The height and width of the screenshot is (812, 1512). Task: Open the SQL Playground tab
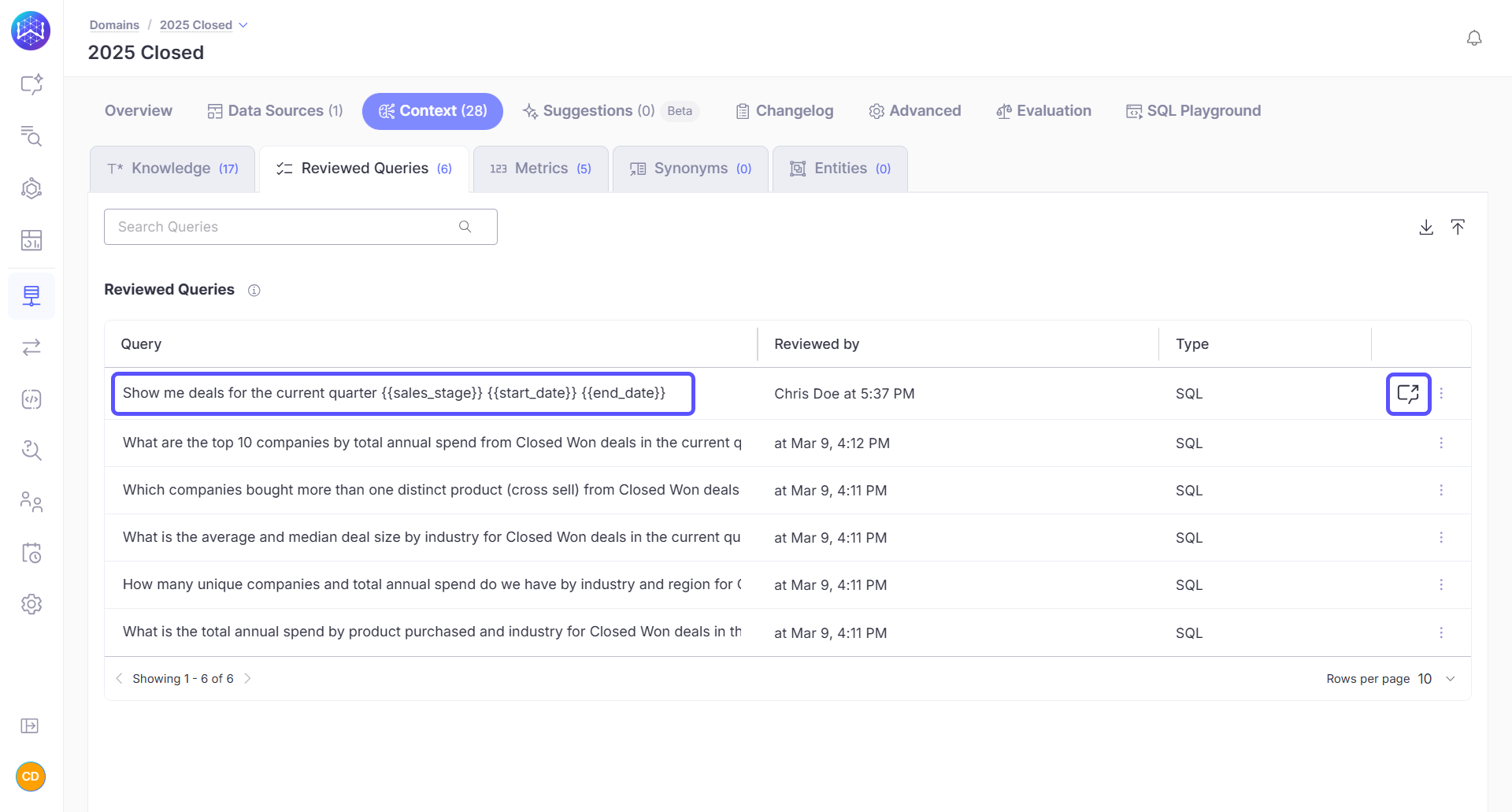click(1193, 110)
